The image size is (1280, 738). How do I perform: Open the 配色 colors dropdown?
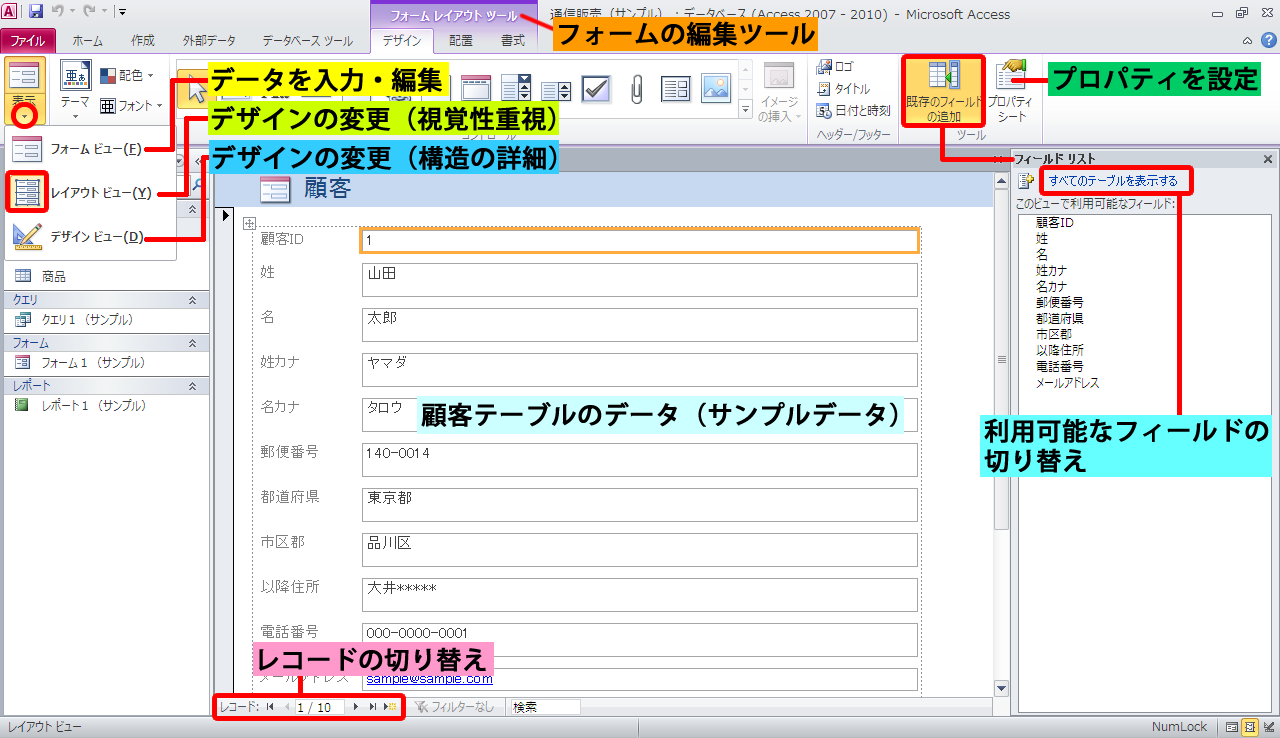click(x=128, y=76)
